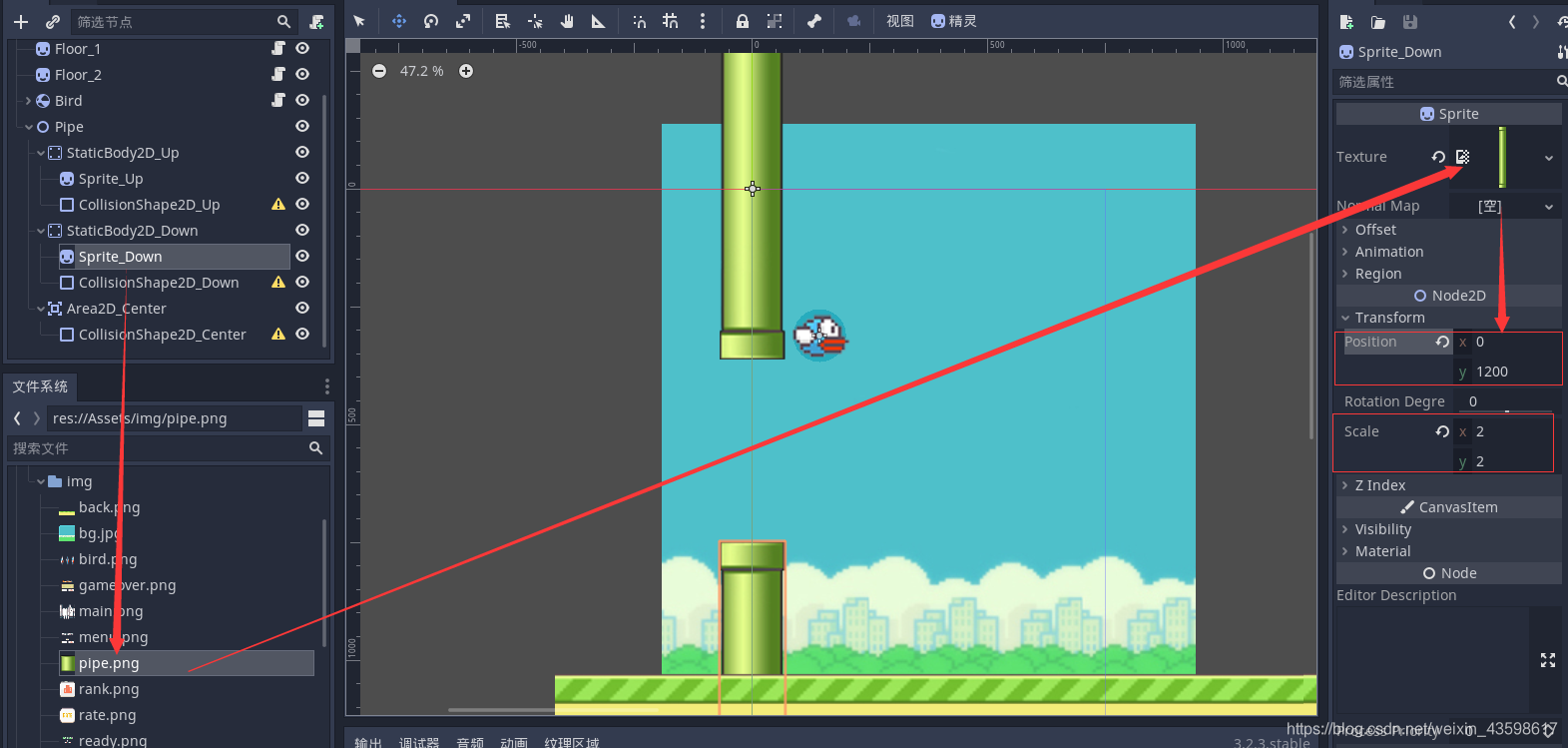Hide the Pipe node with eye icon

pos(302,126)
